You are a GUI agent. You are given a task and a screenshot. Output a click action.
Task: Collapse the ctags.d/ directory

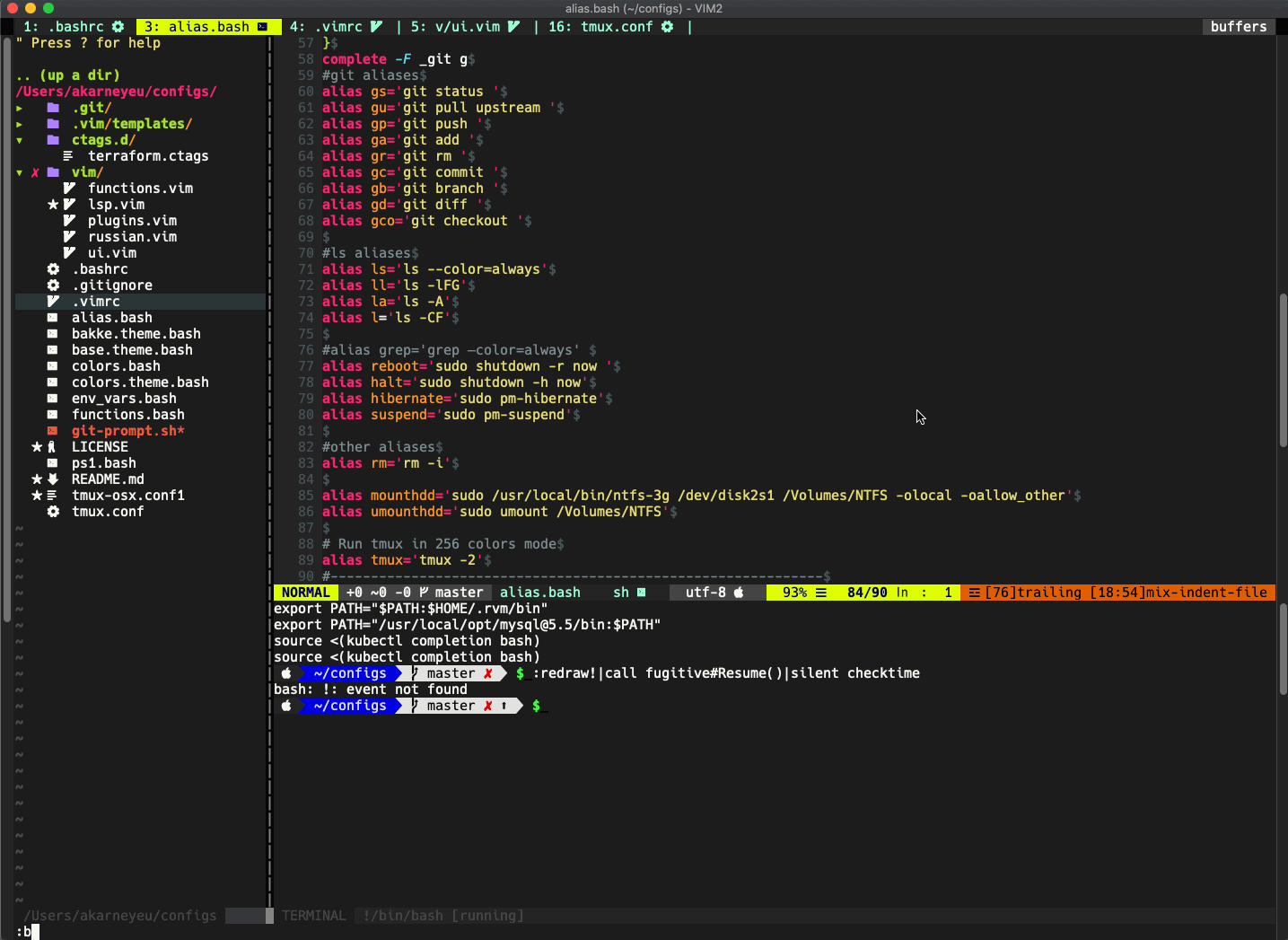(19, 139)
